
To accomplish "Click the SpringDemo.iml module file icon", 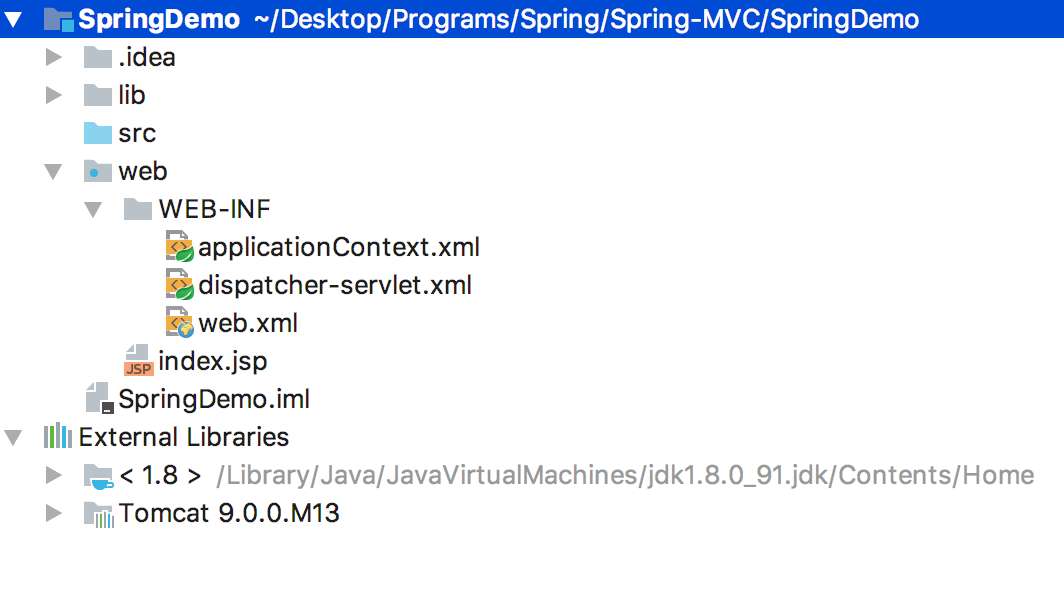I will click(x=99, y=398).
